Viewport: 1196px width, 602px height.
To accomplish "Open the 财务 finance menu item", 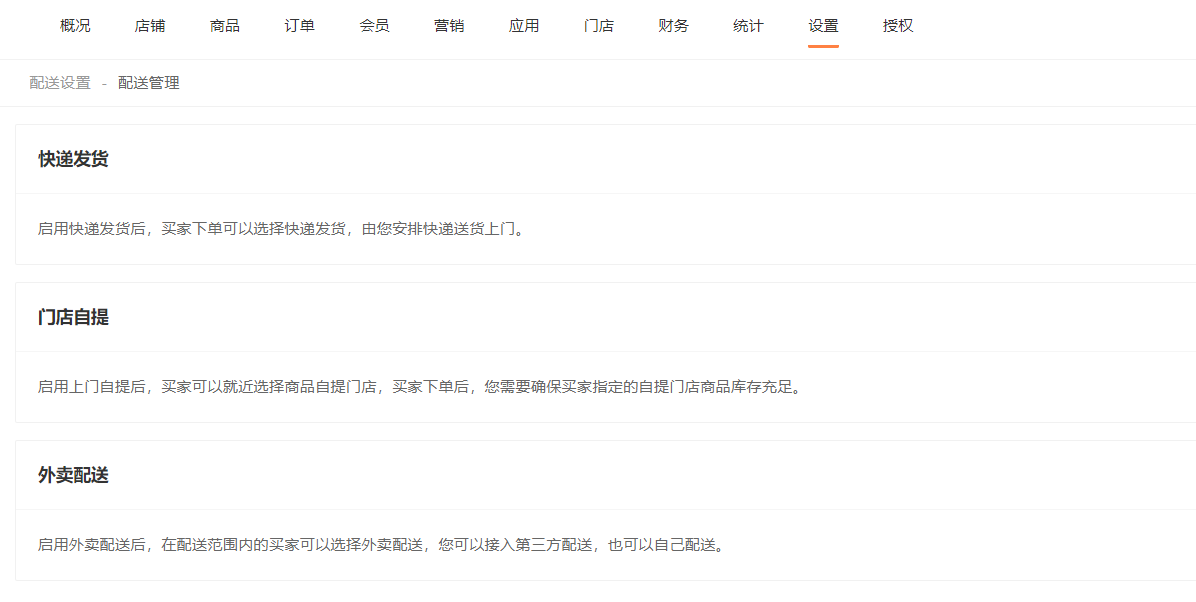I will (x=673, y=25).
